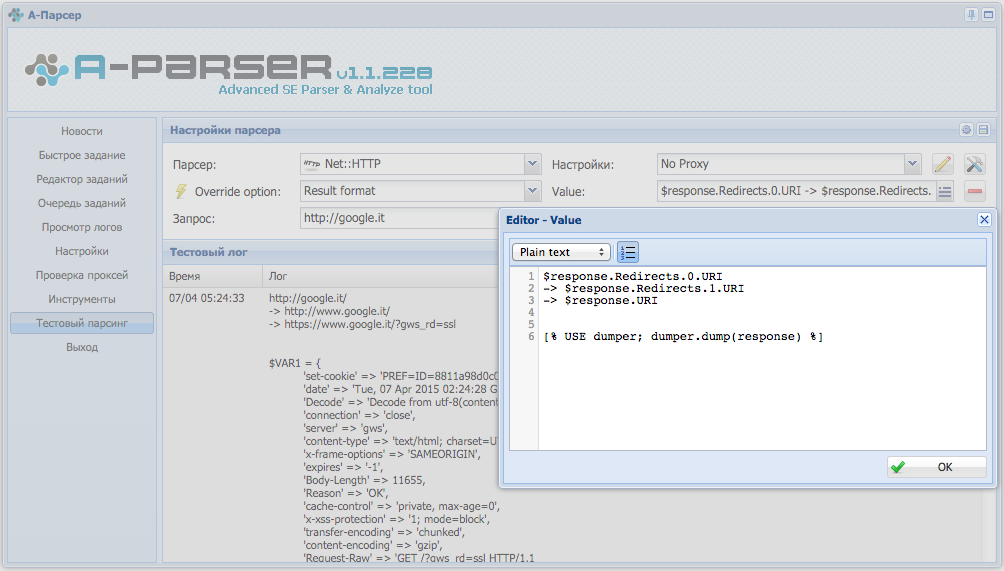The width and height of the screenshot is (1004, 571).
Task: Open Редактор заданий
Action: pos(82,179)
